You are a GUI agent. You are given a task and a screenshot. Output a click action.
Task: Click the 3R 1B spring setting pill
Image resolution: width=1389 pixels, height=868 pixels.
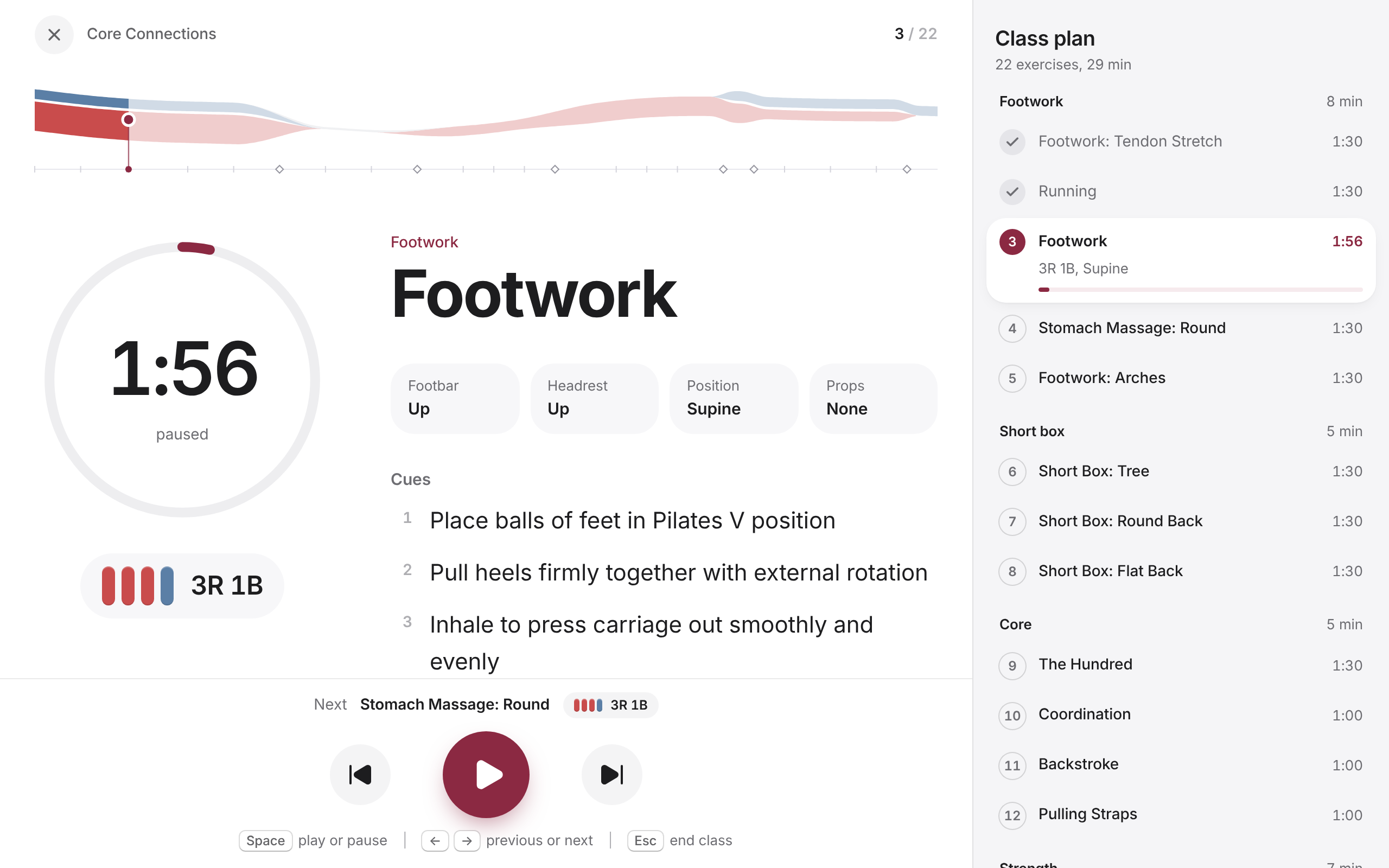tap(182, 585)
